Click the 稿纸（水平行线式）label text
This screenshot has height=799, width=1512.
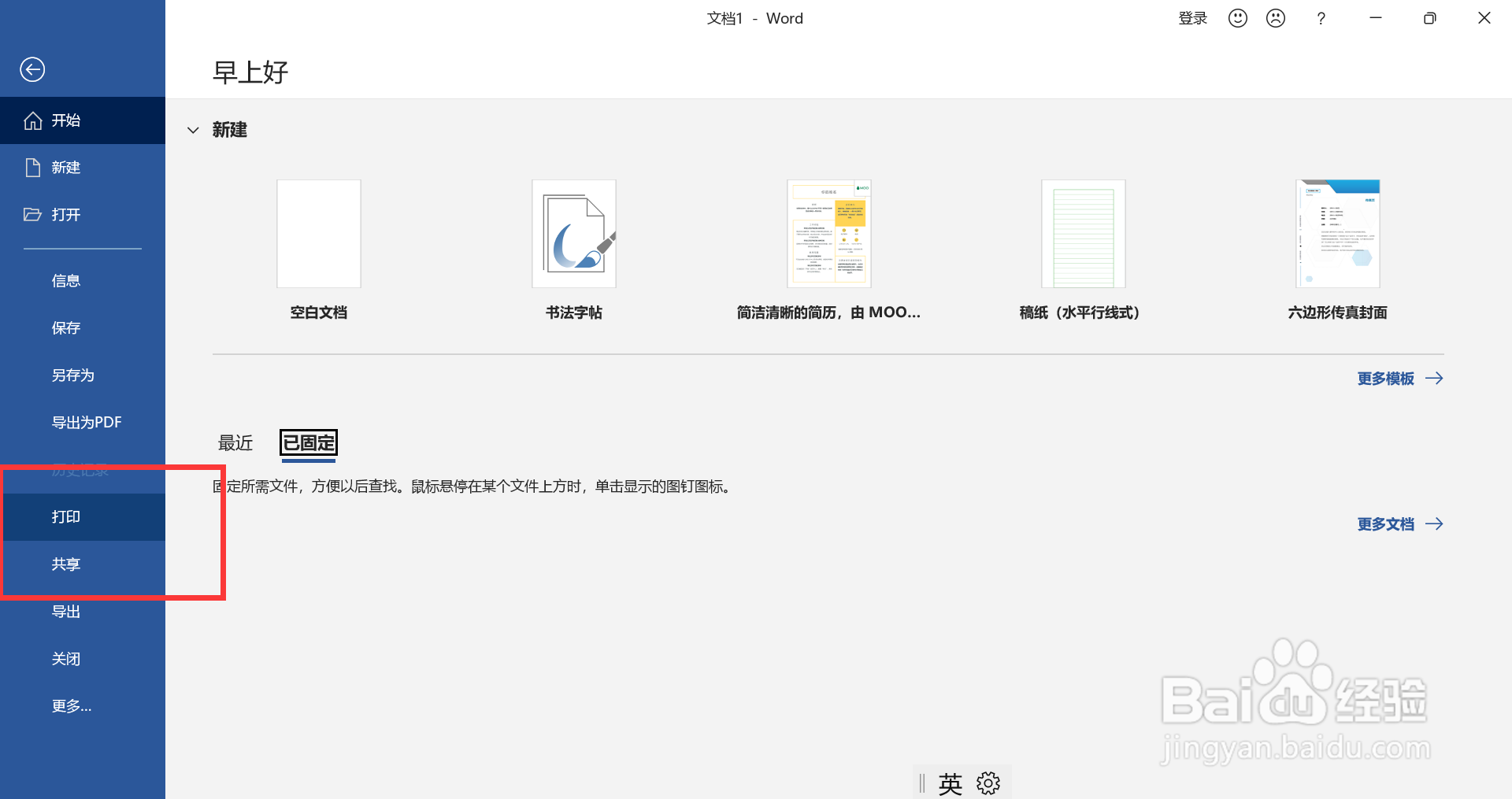(x=1080, y=313)
